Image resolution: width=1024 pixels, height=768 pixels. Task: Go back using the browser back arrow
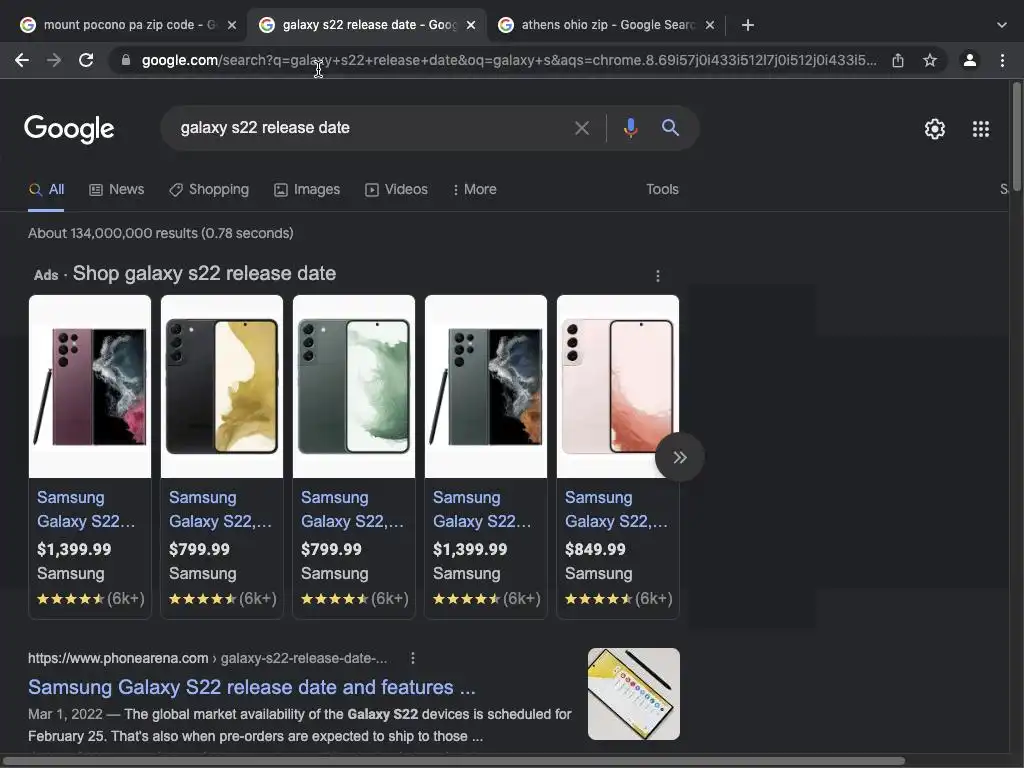22,61
